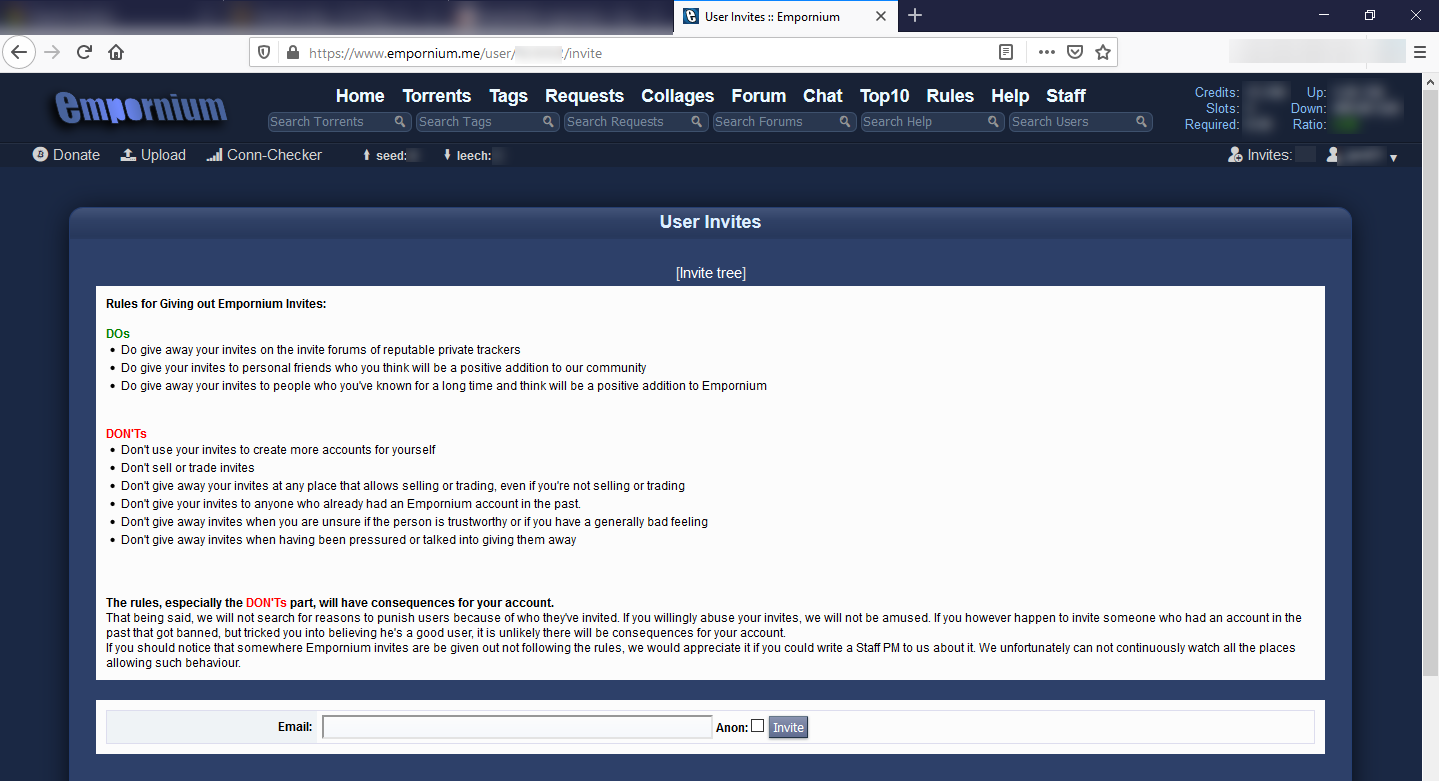
Task: Click the Invite button
Action: [788, 727]
